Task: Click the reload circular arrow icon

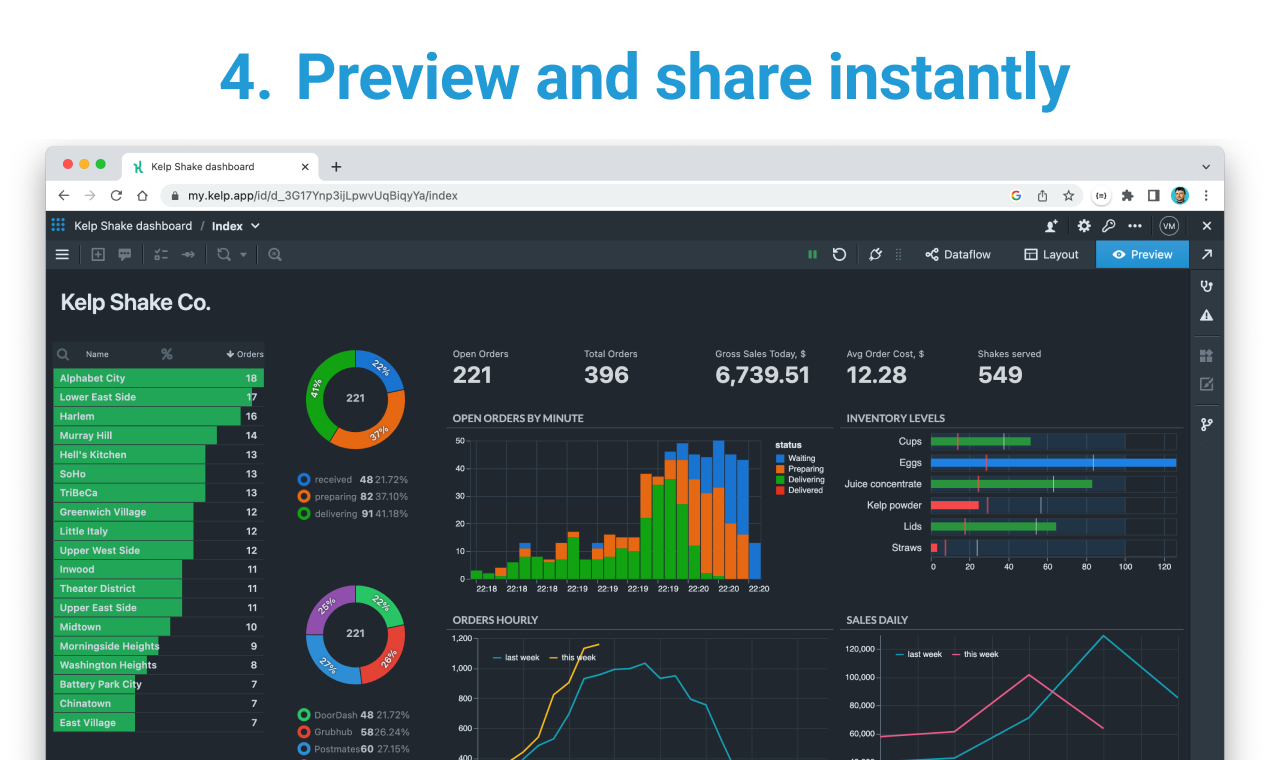Action: click(x=839, y=255)
